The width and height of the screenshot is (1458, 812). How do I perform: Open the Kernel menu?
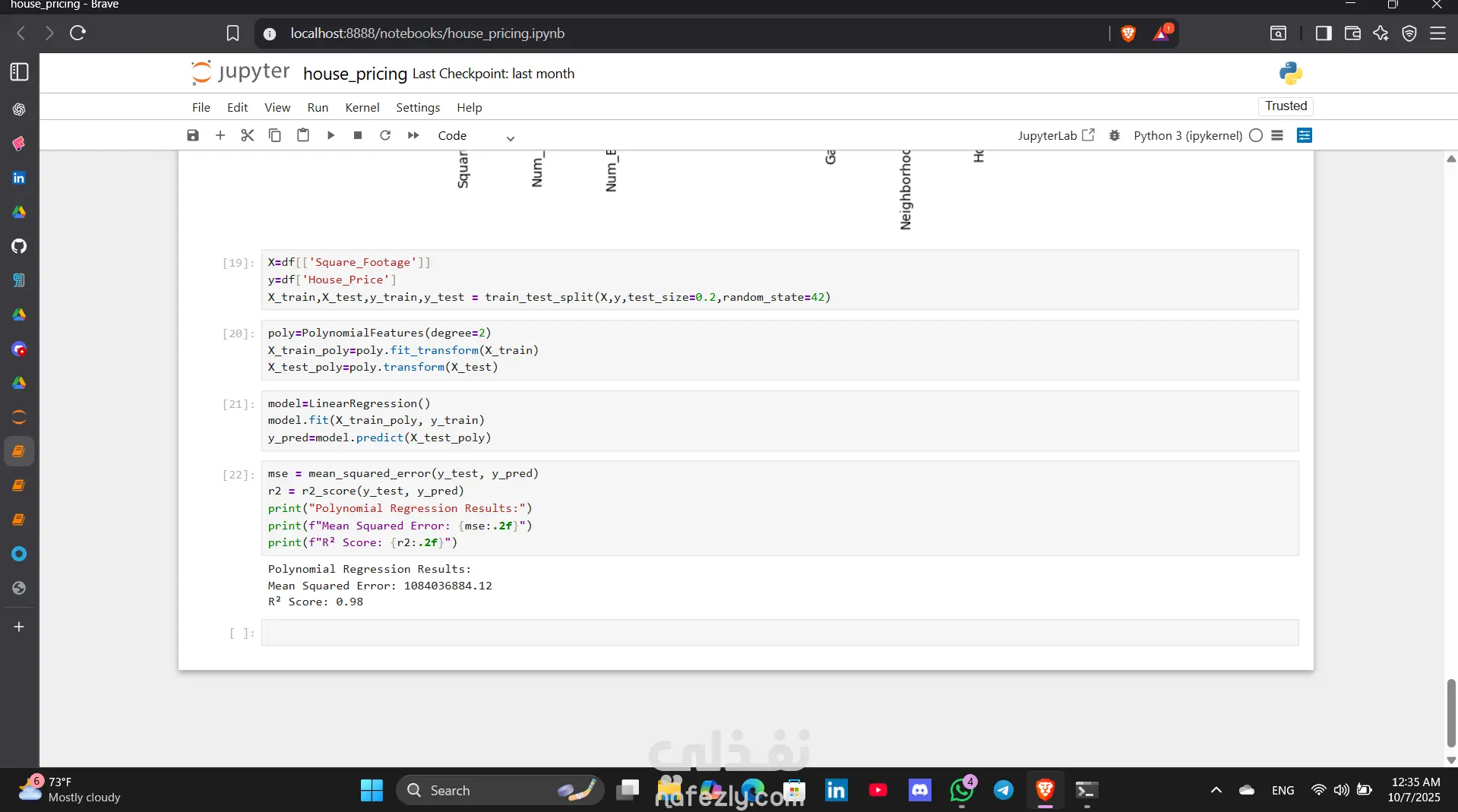362,107
